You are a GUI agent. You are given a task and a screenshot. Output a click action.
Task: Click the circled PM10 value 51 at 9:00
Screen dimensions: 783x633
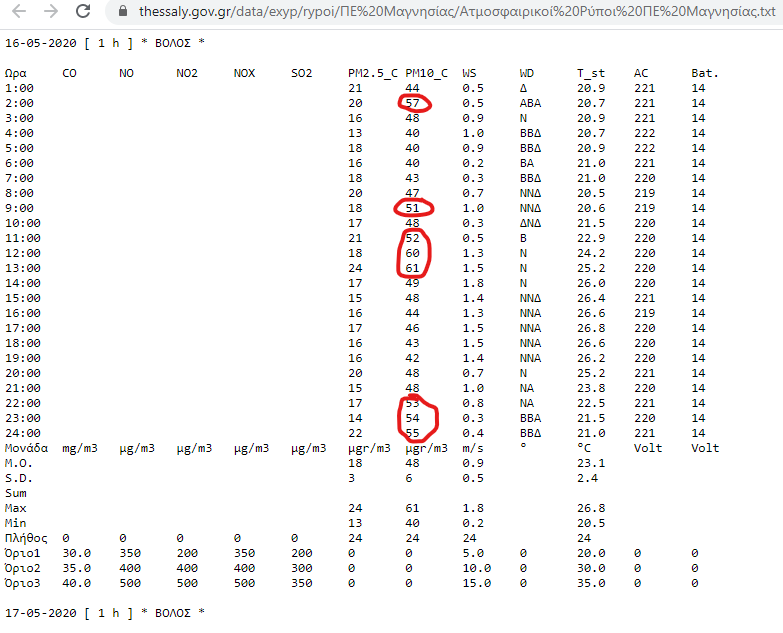pos(413,208)
